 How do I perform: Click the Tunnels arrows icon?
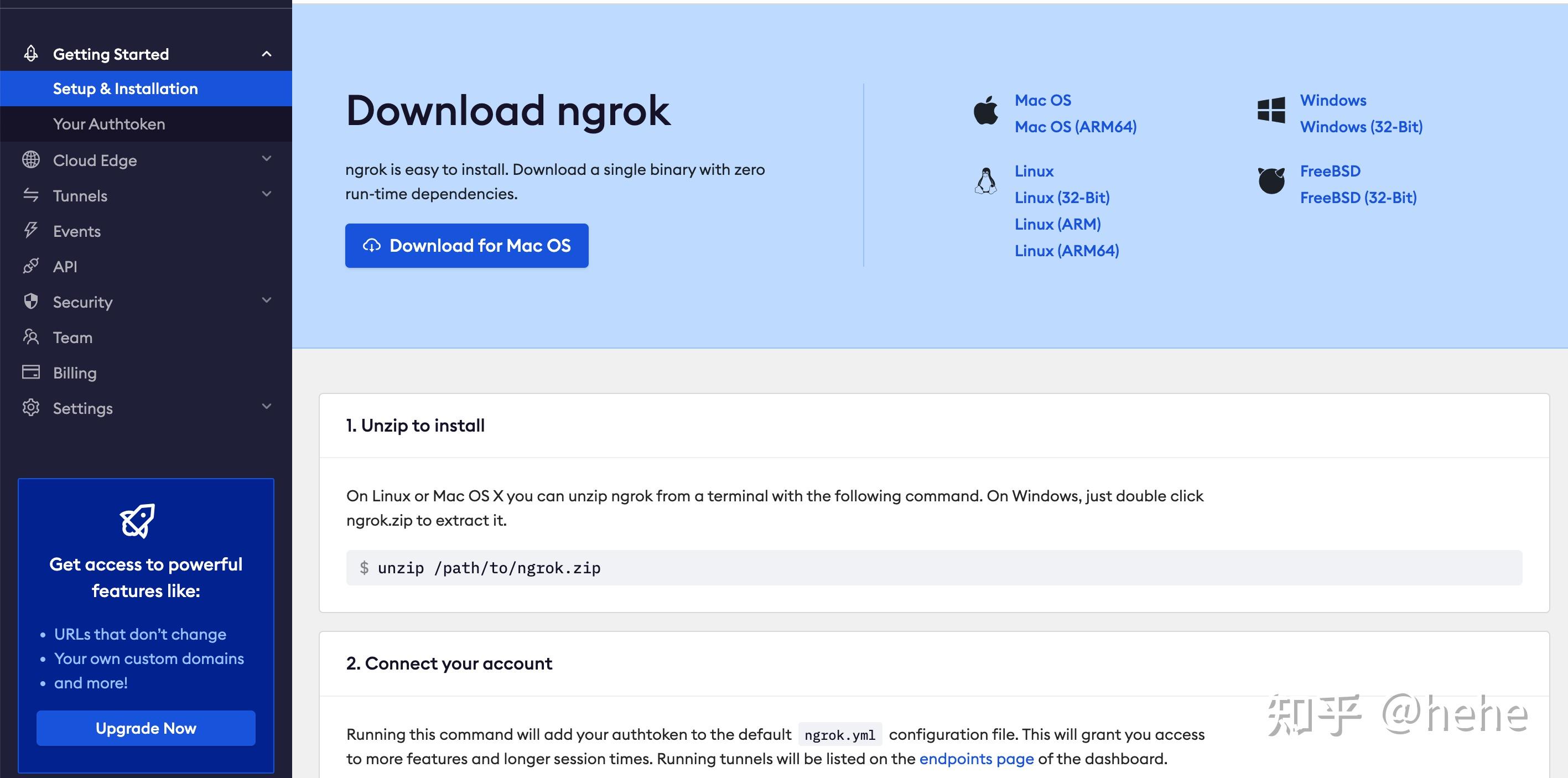tap(31, 195)
